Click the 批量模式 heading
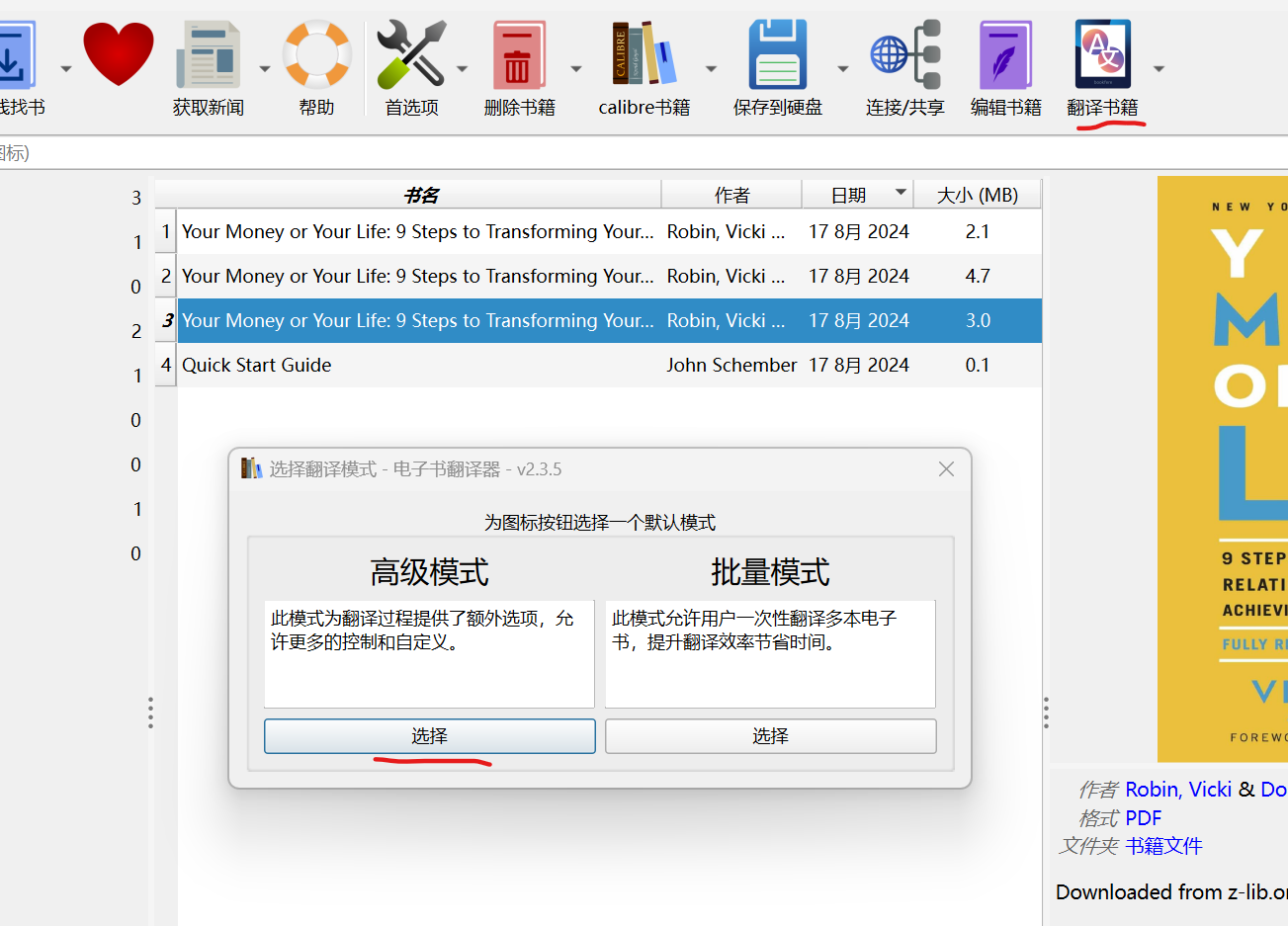This screenshot has width=1288, height=926. tap(771, 572)
